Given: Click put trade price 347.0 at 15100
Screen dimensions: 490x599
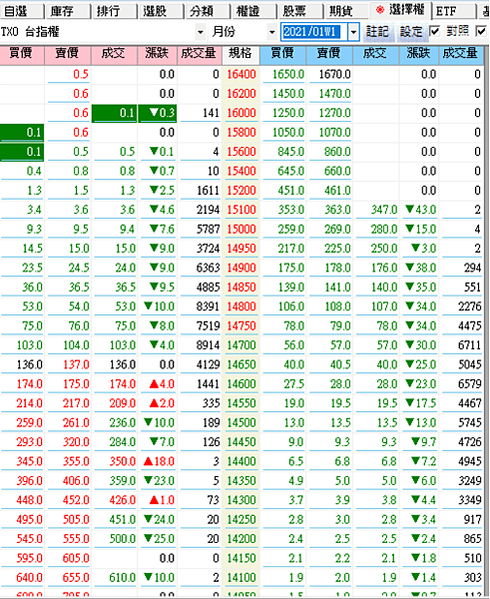Looking at the screenshot, I should point(384,210).
